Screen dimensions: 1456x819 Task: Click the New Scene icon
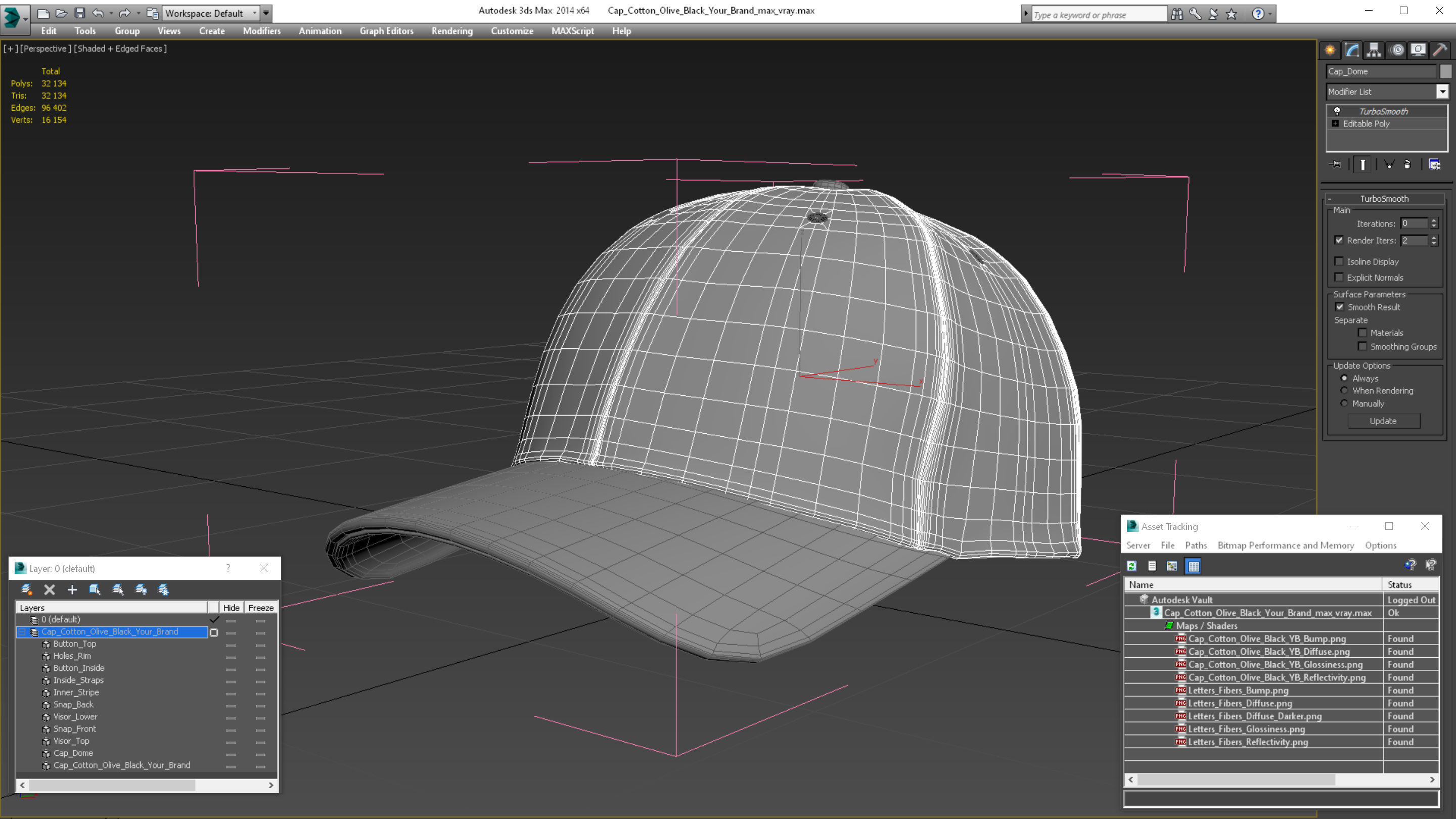coord(43,13)
